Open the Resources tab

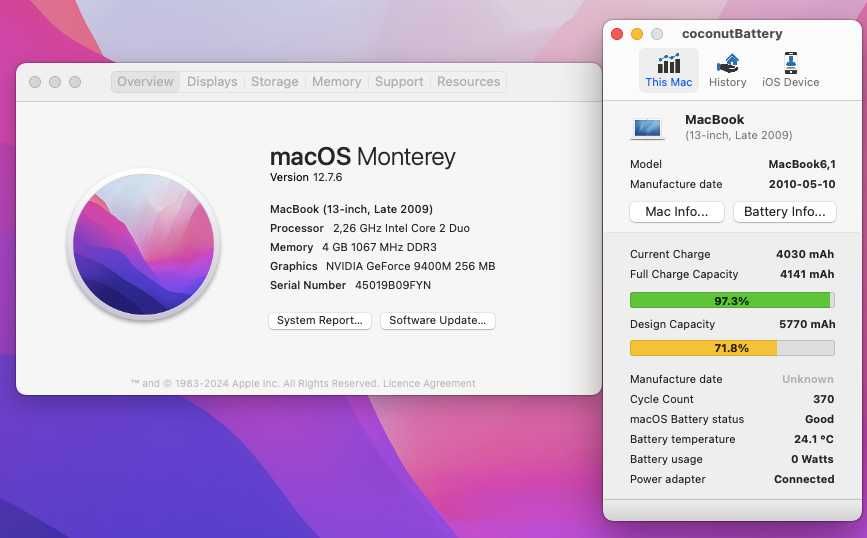(x=469, y=81)
